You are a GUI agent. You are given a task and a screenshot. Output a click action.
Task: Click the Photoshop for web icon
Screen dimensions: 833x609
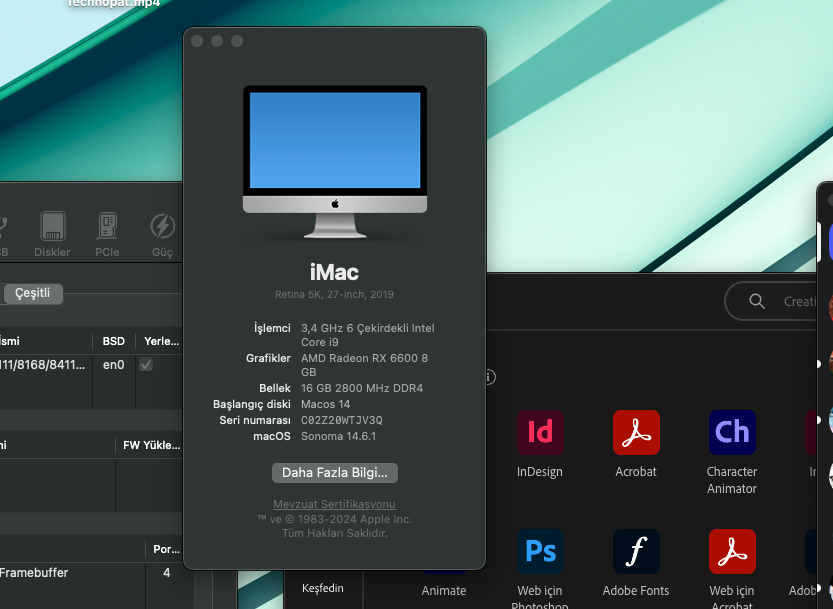(x=539, y=552)
